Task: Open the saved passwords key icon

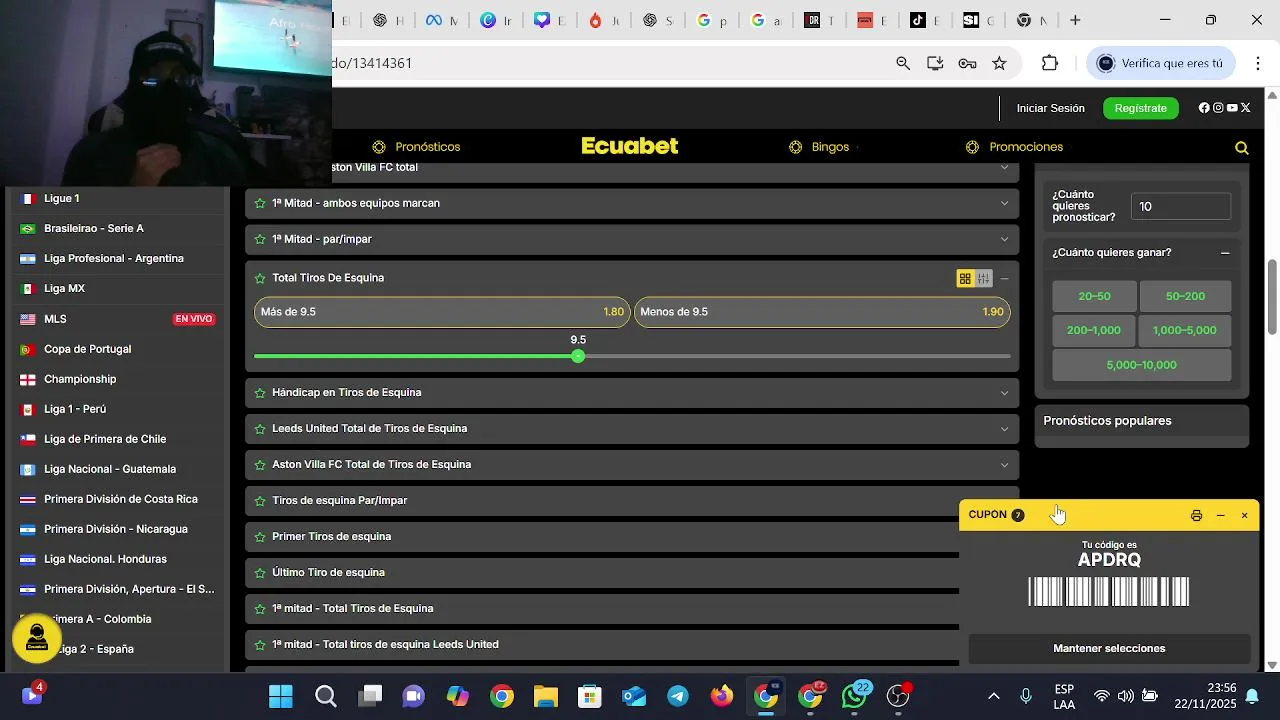Action: [x=967, y=63]
